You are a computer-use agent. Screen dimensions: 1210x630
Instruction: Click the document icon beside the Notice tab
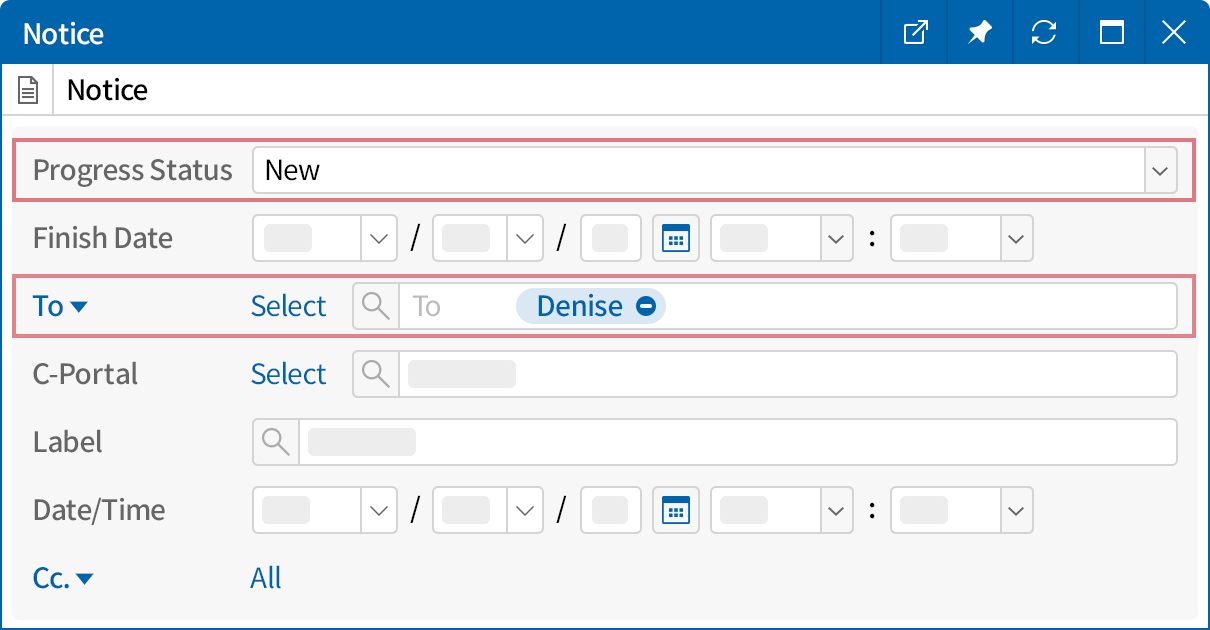click(x=28, y=88)
